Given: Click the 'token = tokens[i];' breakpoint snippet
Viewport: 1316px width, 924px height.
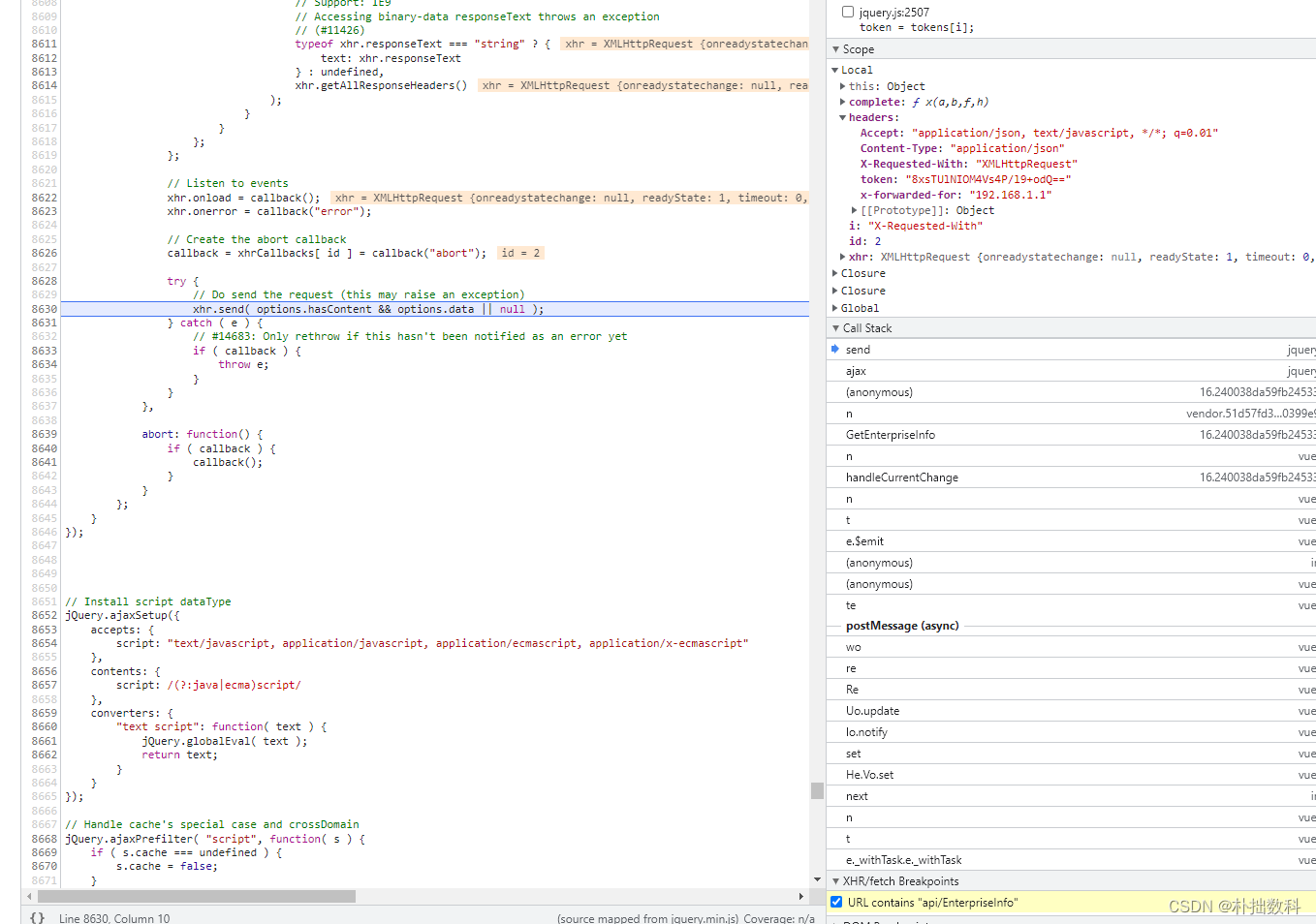Looking at the screenshot, I should click(917, 27).
